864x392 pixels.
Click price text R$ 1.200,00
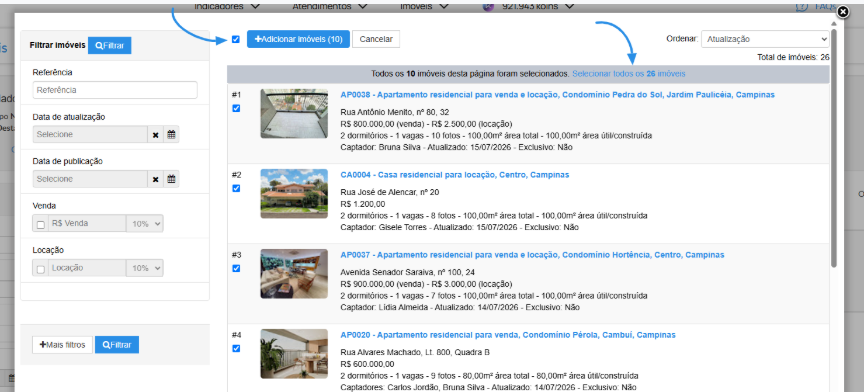(363, 203)
